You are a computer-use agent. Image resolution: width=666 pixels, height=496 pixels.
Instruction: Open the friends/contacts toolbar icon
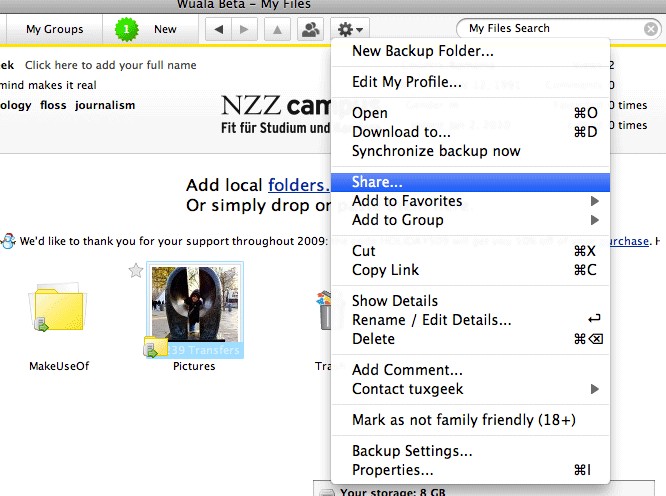[310, 29]
